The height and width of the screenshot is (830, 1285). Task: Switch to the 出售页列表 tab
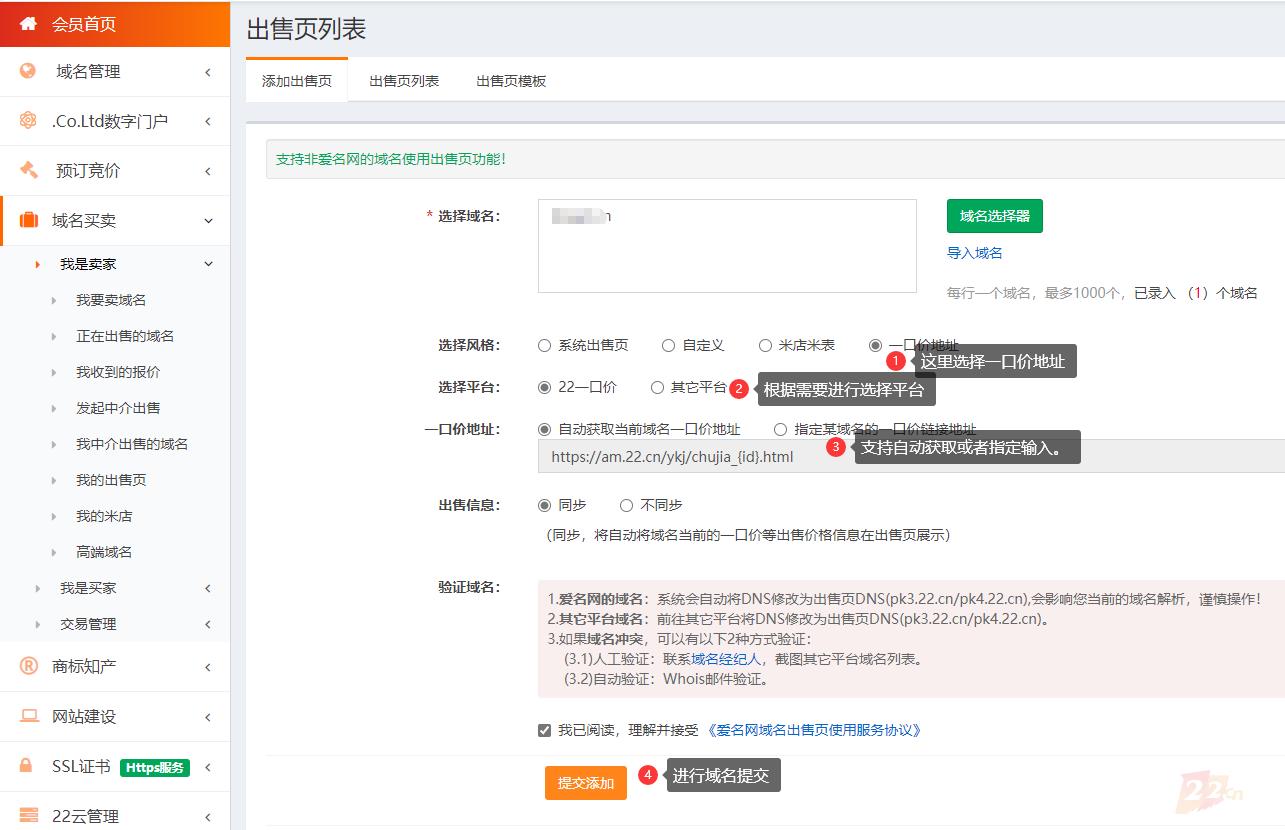coord(404,81)
